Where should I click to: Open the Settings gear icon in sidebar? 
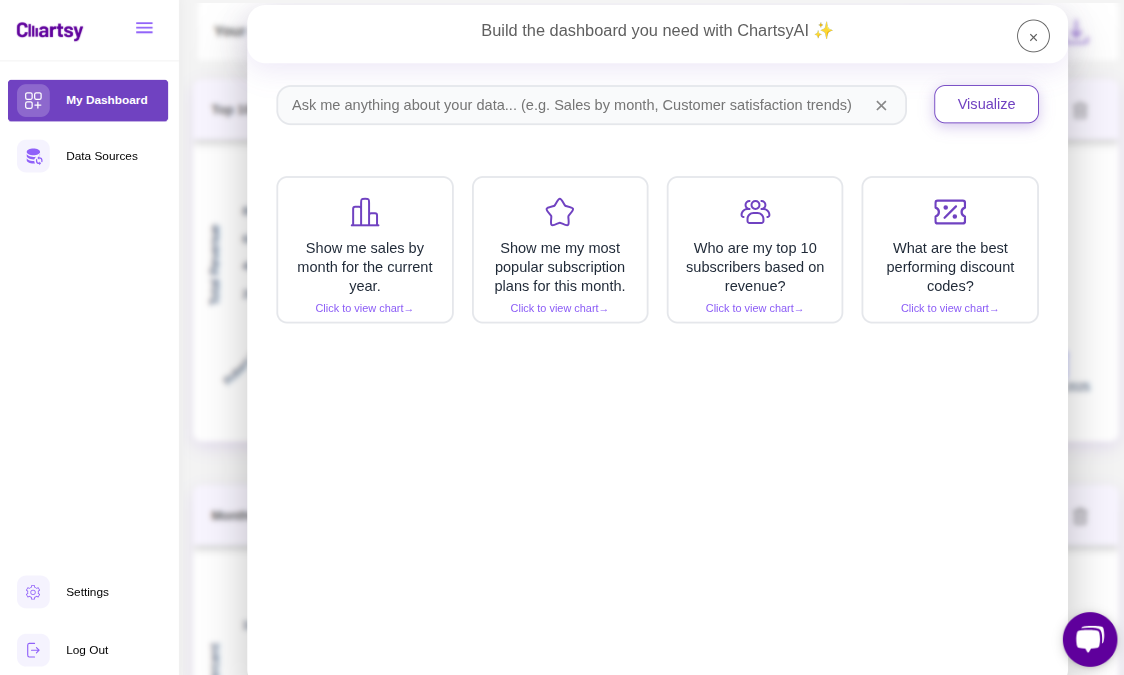pyautogui.click(x=33, y=592)
